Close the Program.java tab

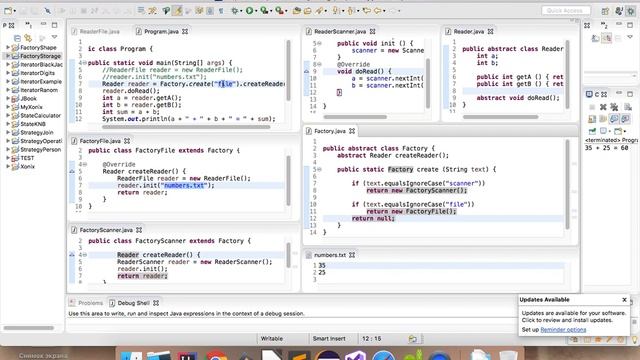(x=185, y=31)
